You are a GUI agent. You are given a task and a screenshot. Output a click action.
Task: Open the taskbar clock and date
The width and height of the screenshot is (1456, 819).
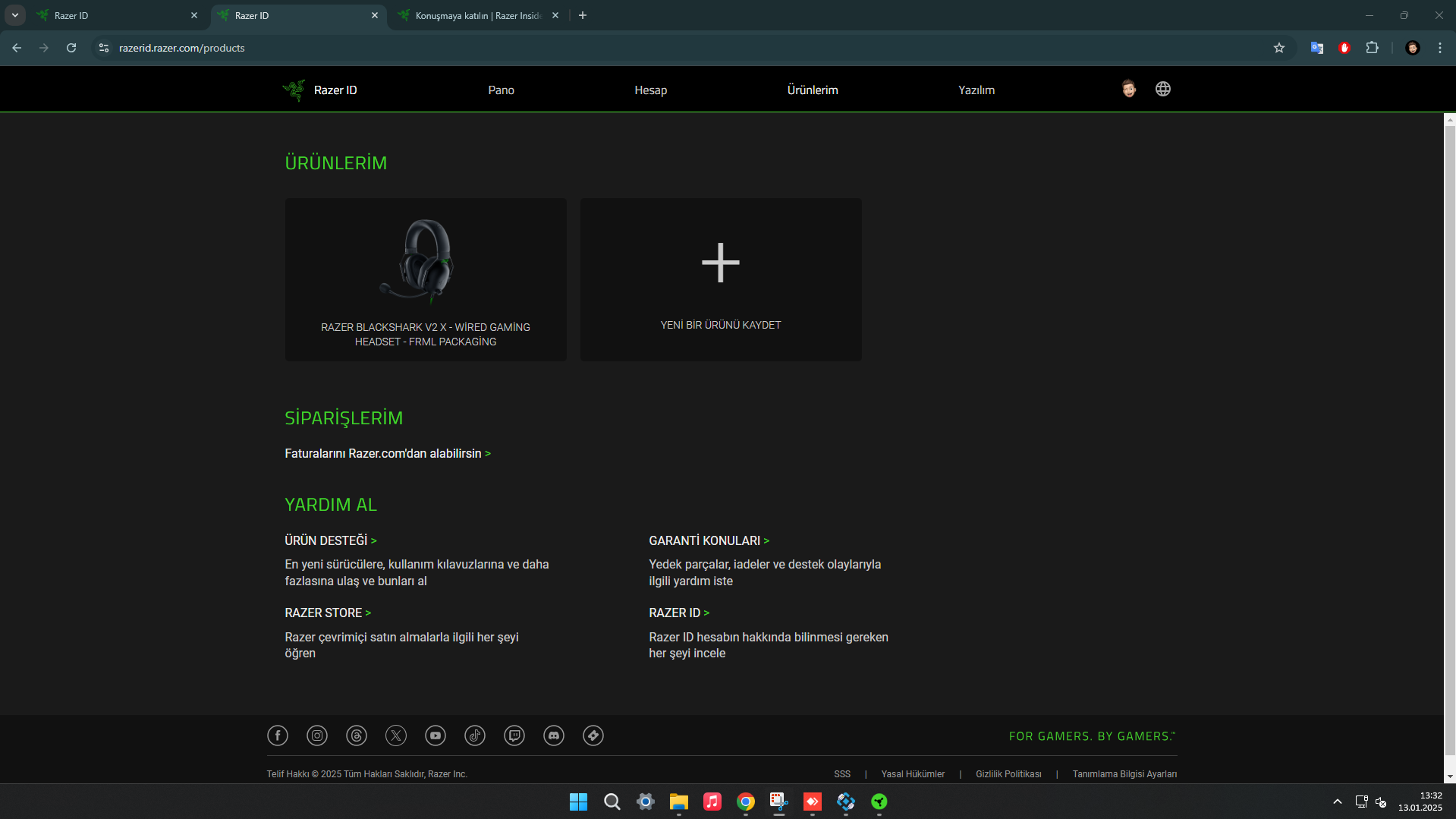click(x=1420, y=802)
